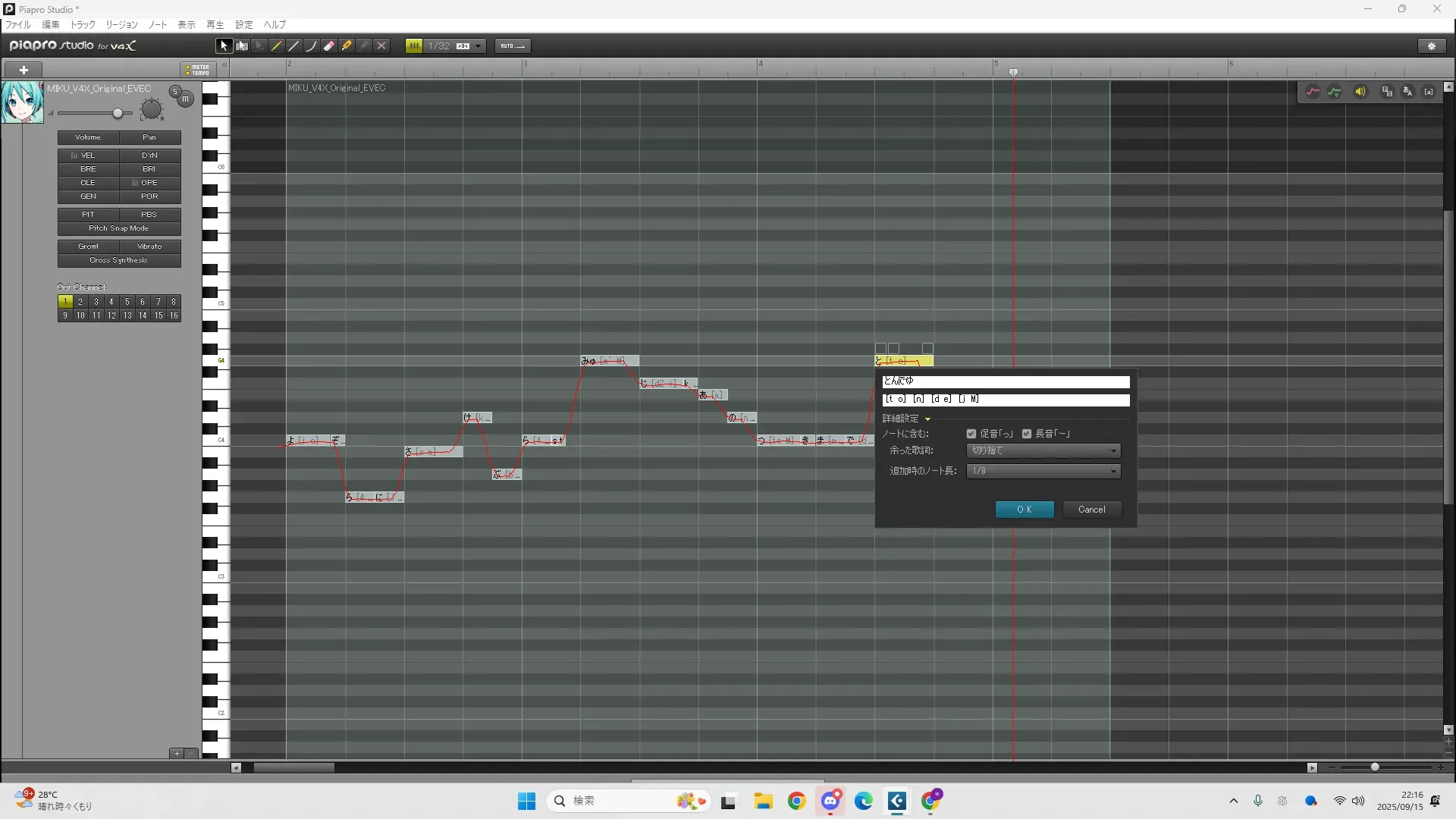The image size is (1456, 819).
Task: Uncheck the 促音「っ」 checkbox
Action: (x=971, y=434)
